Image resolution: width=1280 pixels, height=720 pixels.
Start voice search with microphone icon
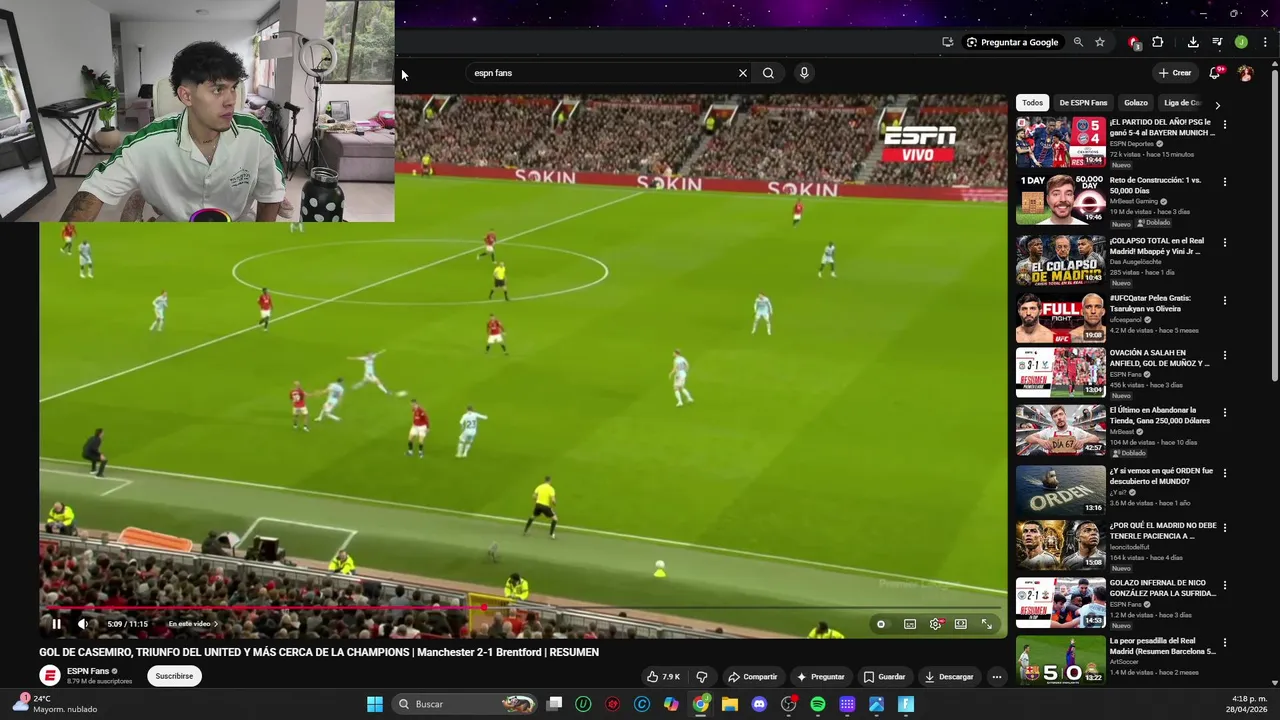pyautogui.click(x=804, y=73)
